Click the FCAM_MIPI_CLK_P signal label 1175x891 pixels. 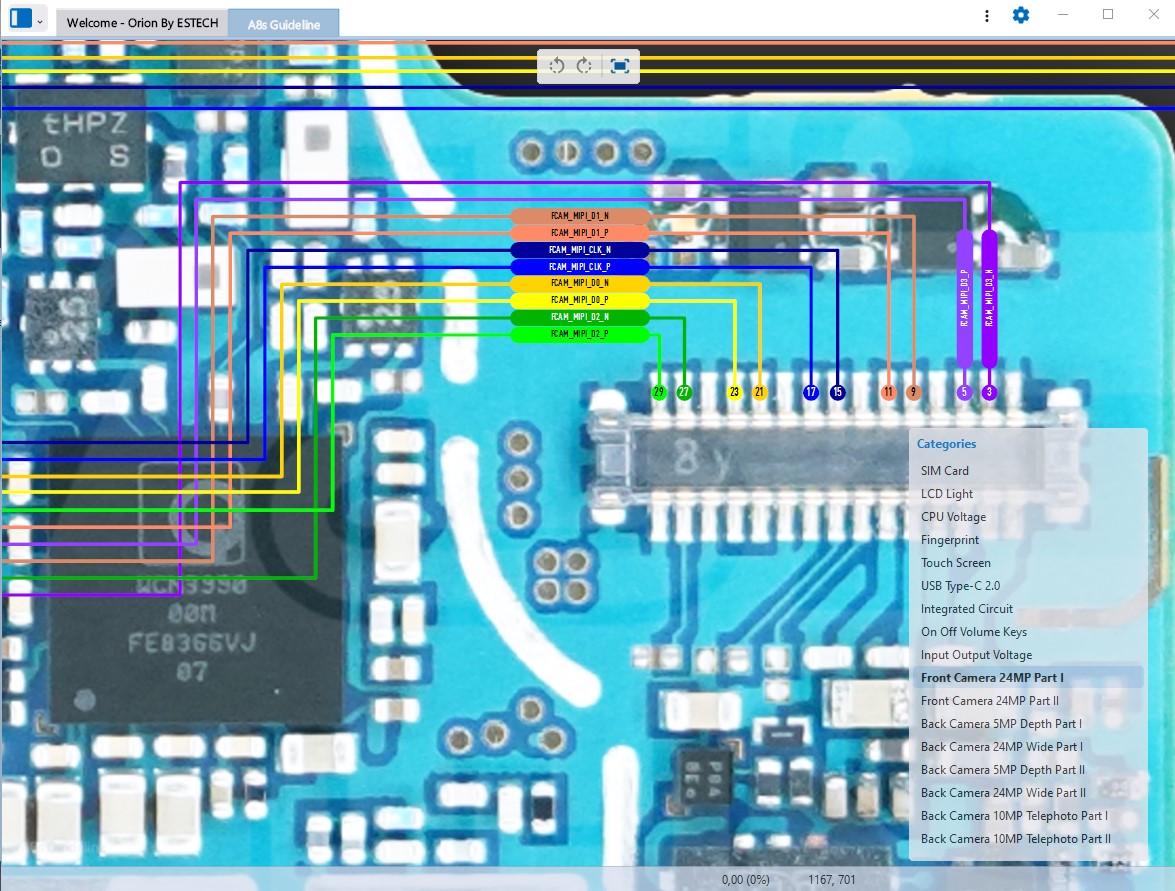pyautogui.click(x=580, y=267)
